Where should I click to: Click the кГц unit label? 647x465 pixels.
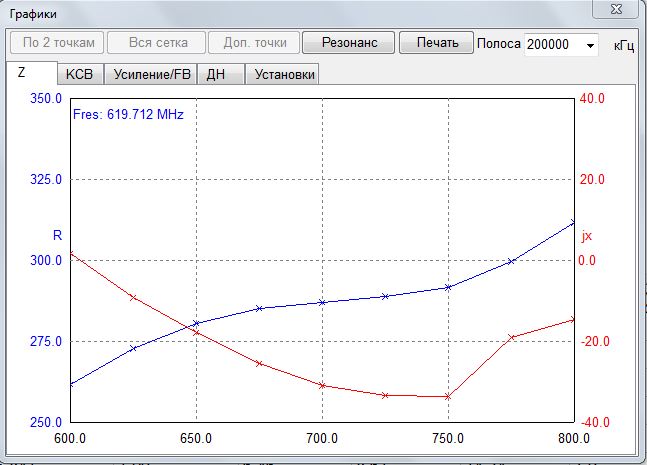coord(623,45)
